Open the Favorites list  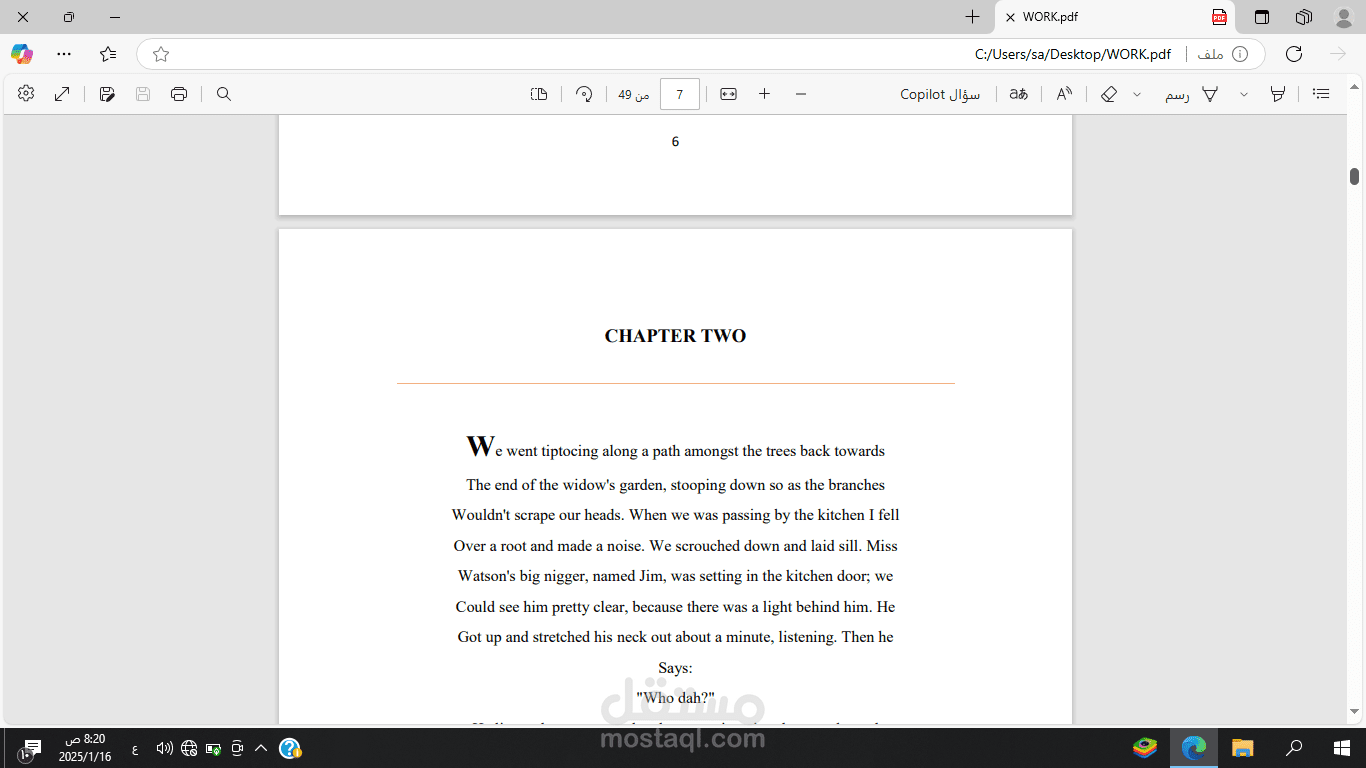click(x=108, y=54)
